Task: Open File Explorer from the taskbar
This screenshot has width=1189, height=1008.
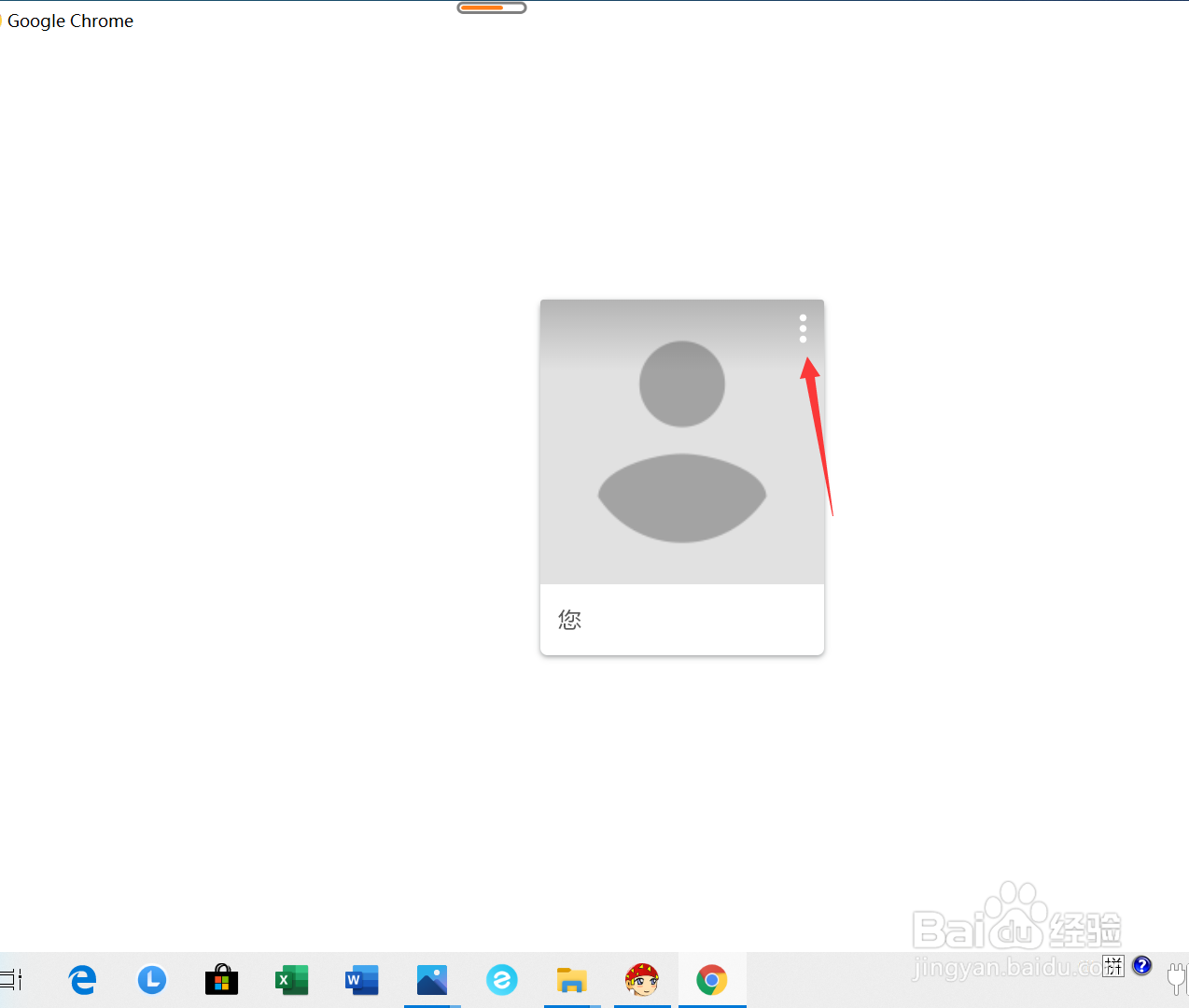Action: 572,980
